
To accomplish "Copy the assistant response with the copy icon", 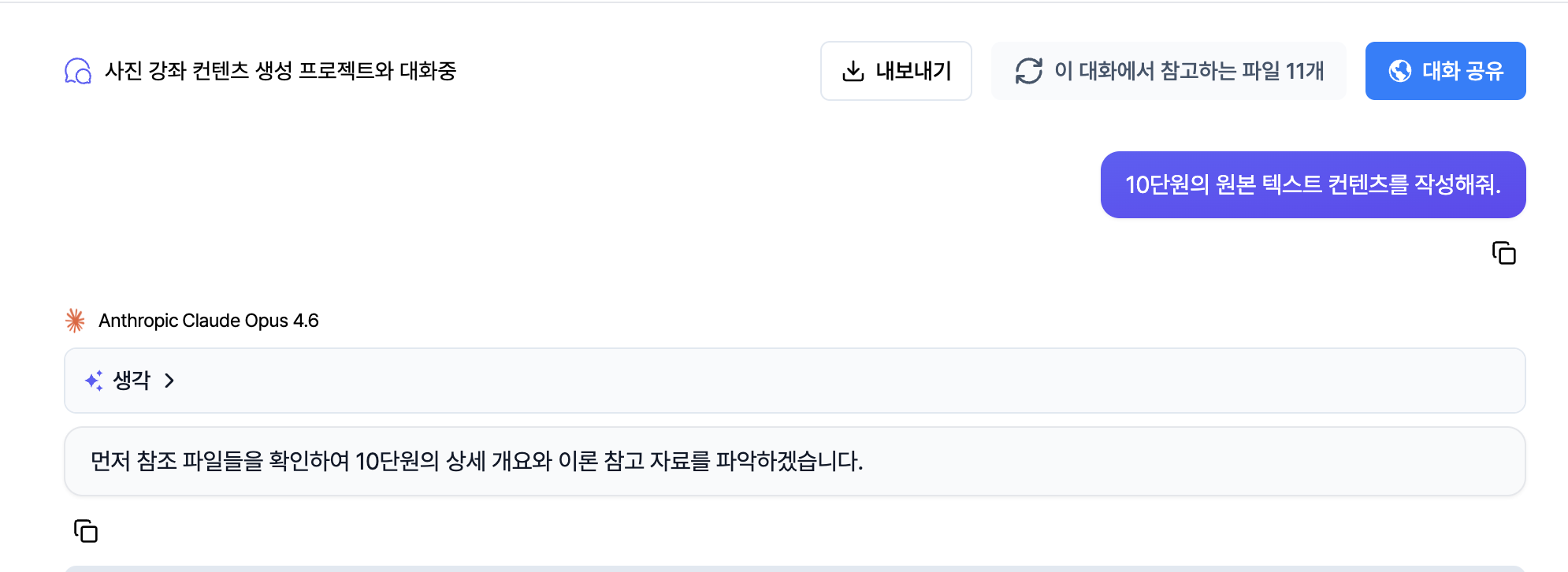I will (86, 531).
